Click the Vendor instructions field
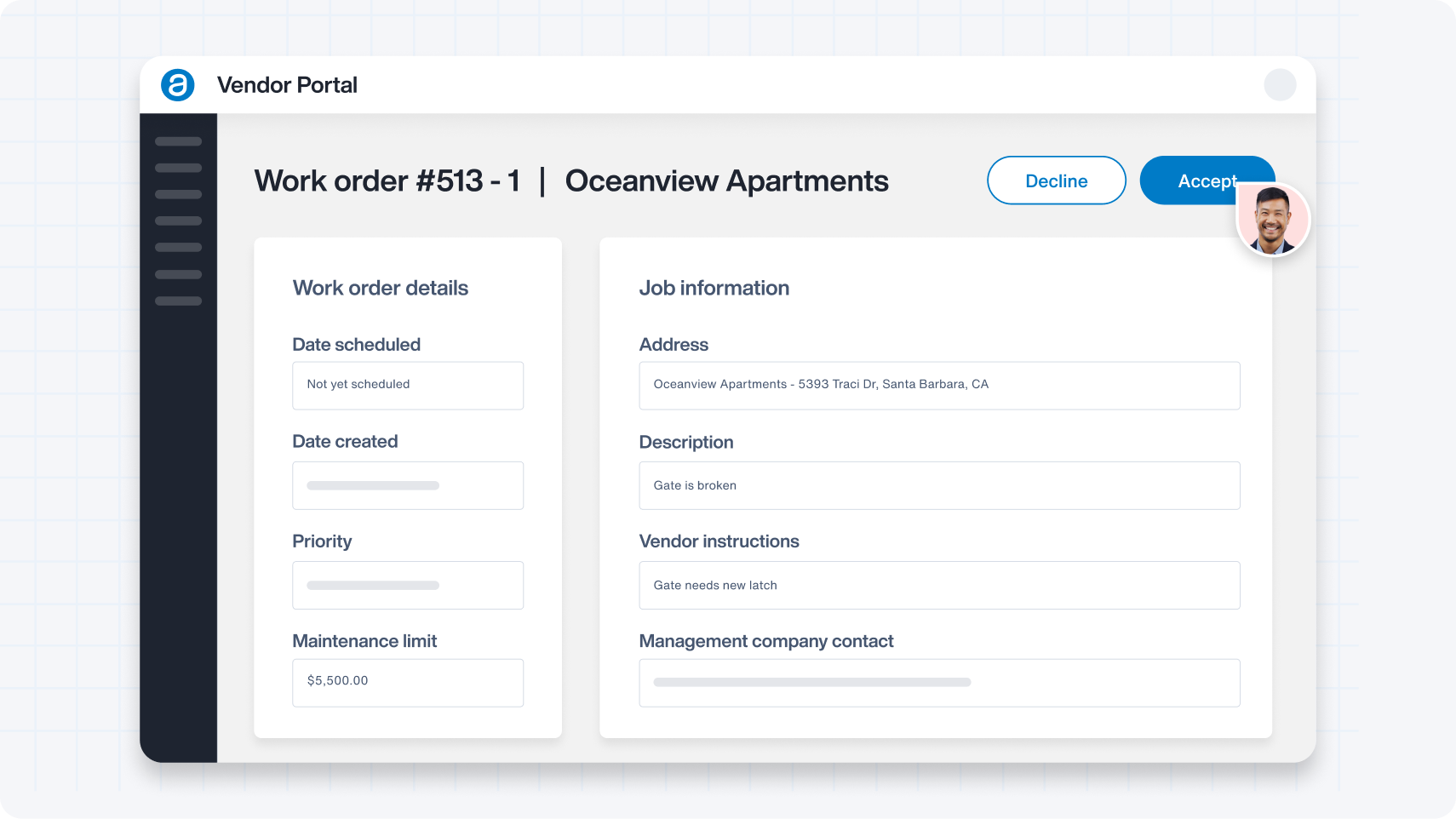This screenshot has height=819, width=1456. pyautogui.click(x=939, y=585)
